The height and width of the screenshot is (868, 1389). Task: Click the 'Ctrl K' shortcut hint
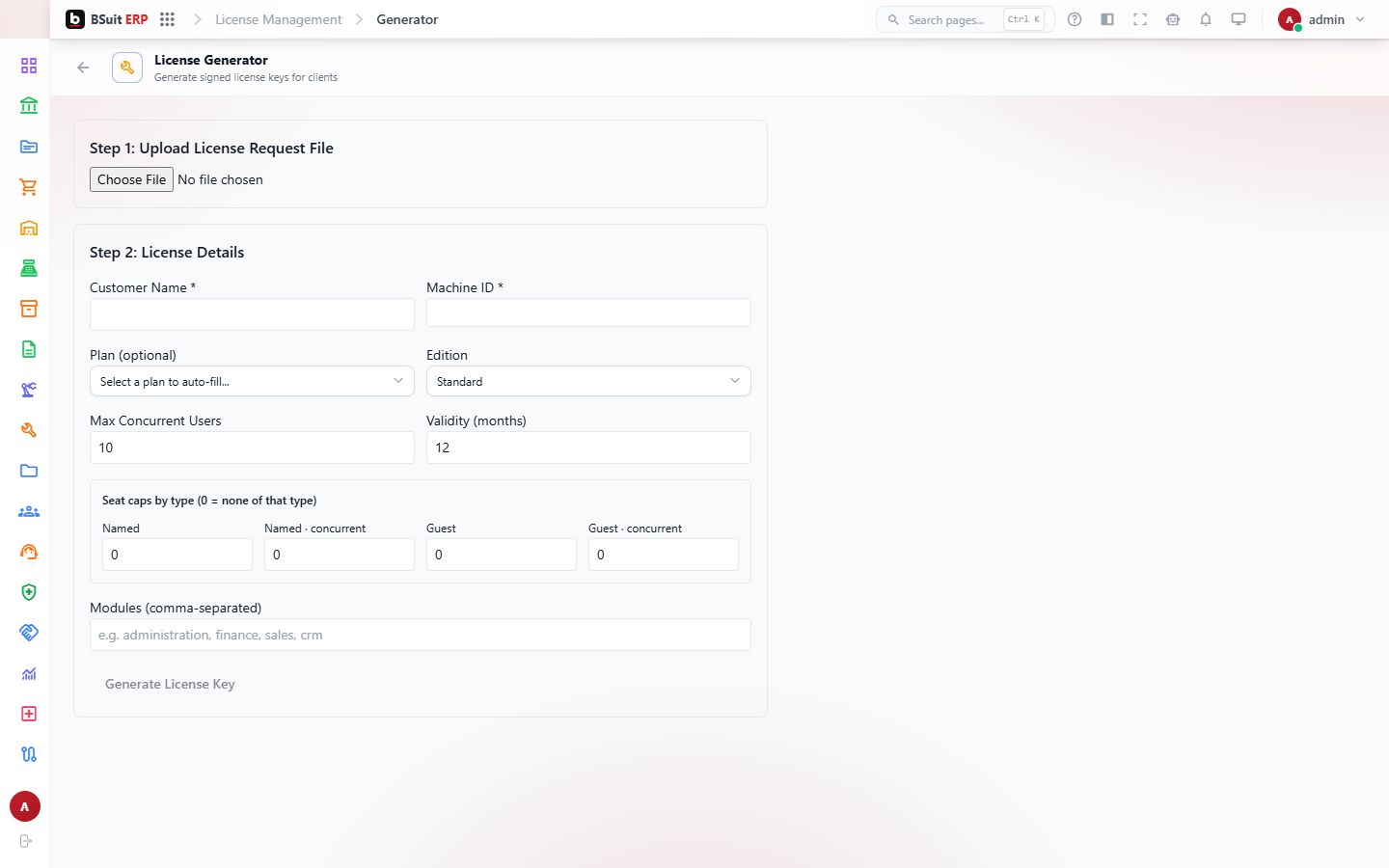coord(1023,19)
